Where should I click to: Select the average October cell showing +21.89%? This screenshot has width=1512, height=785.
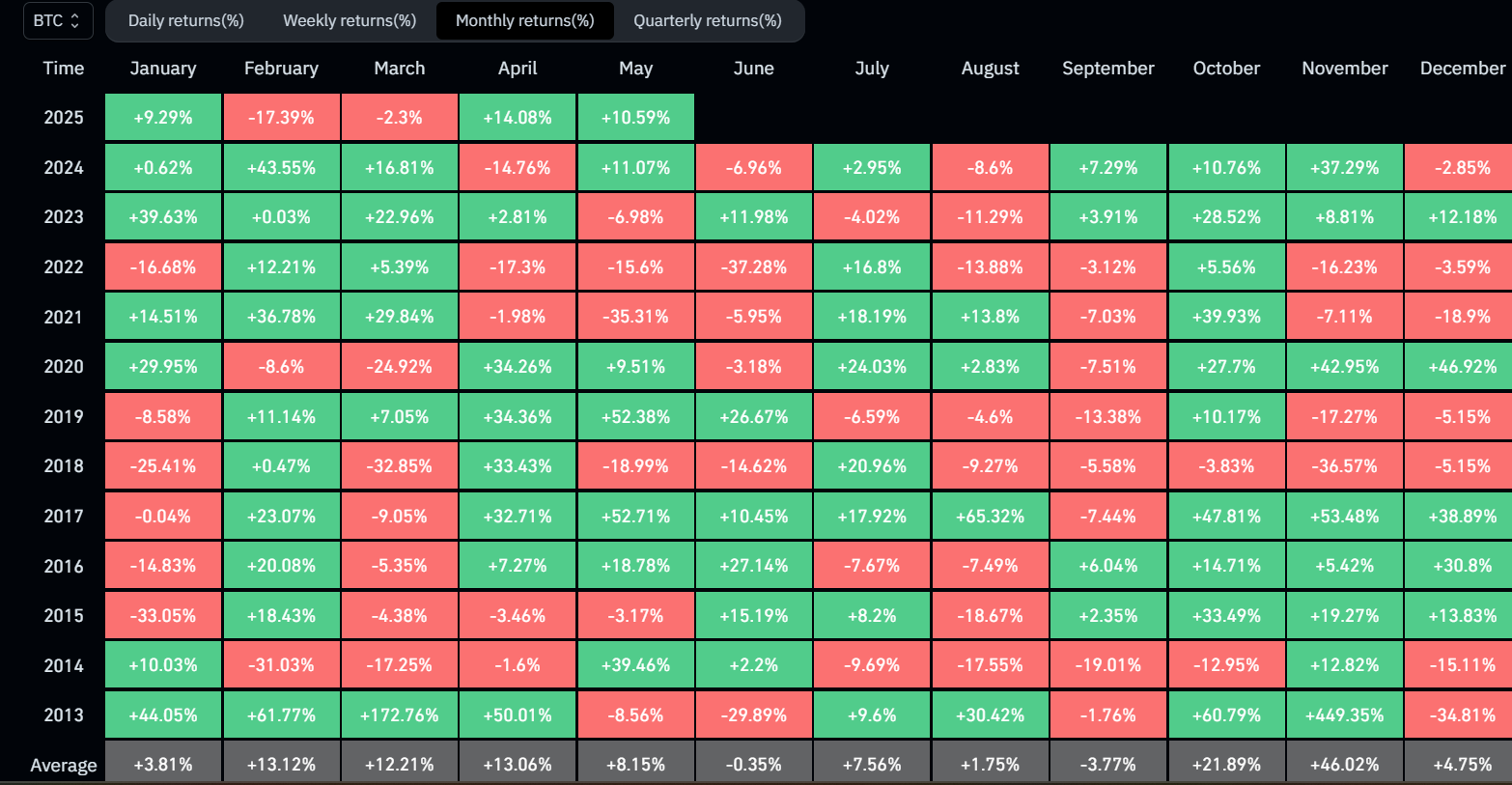click(1226, 763)
